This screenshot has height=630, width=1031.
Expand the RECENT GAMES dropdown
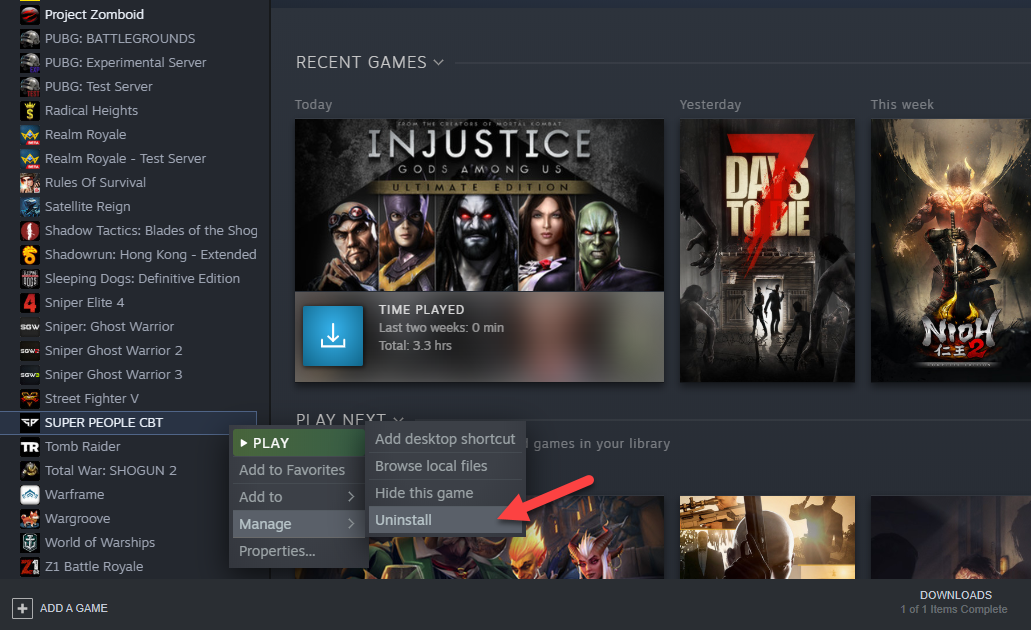tap(439, 62)
